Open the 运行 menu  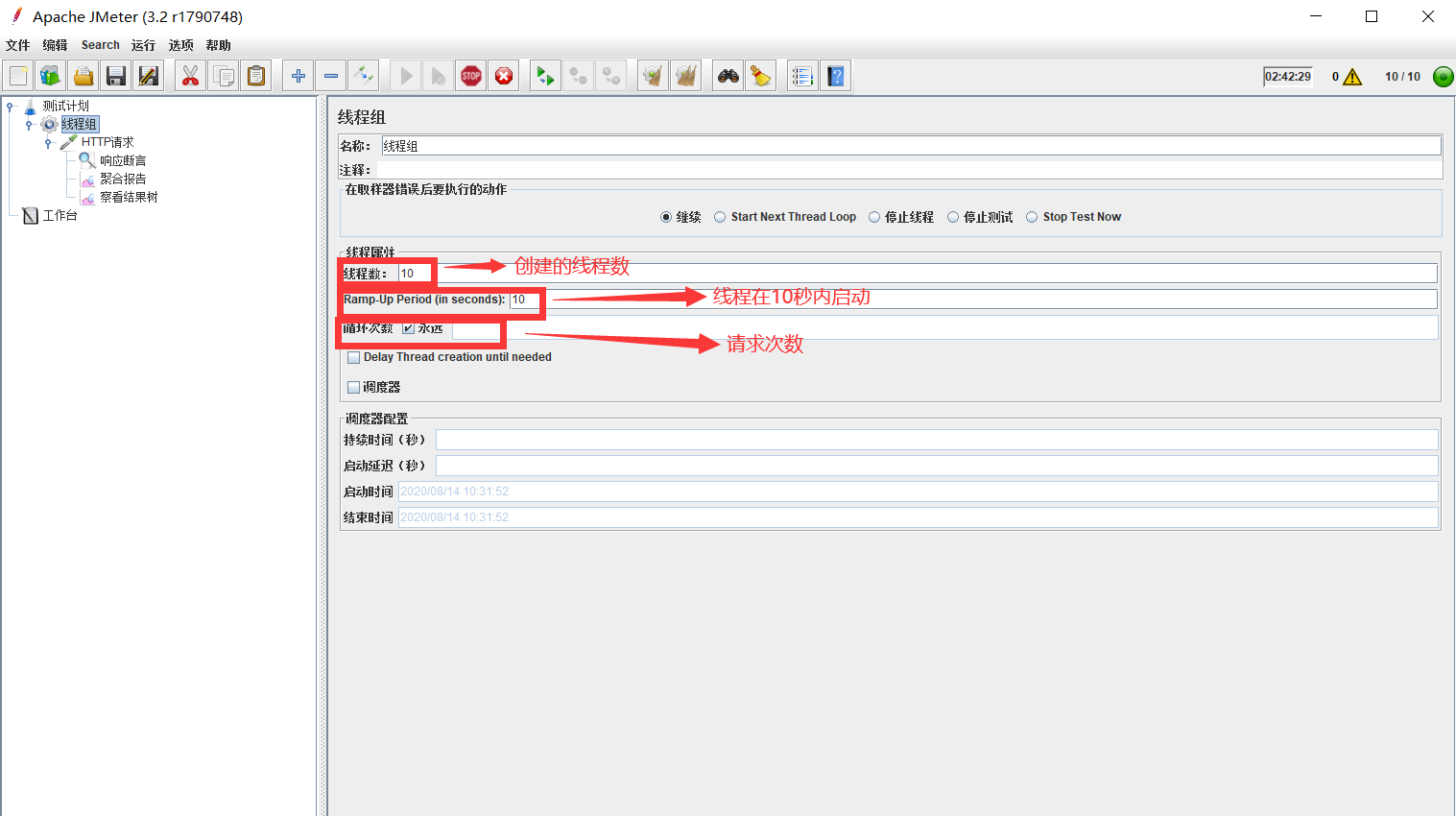(143, 45)
